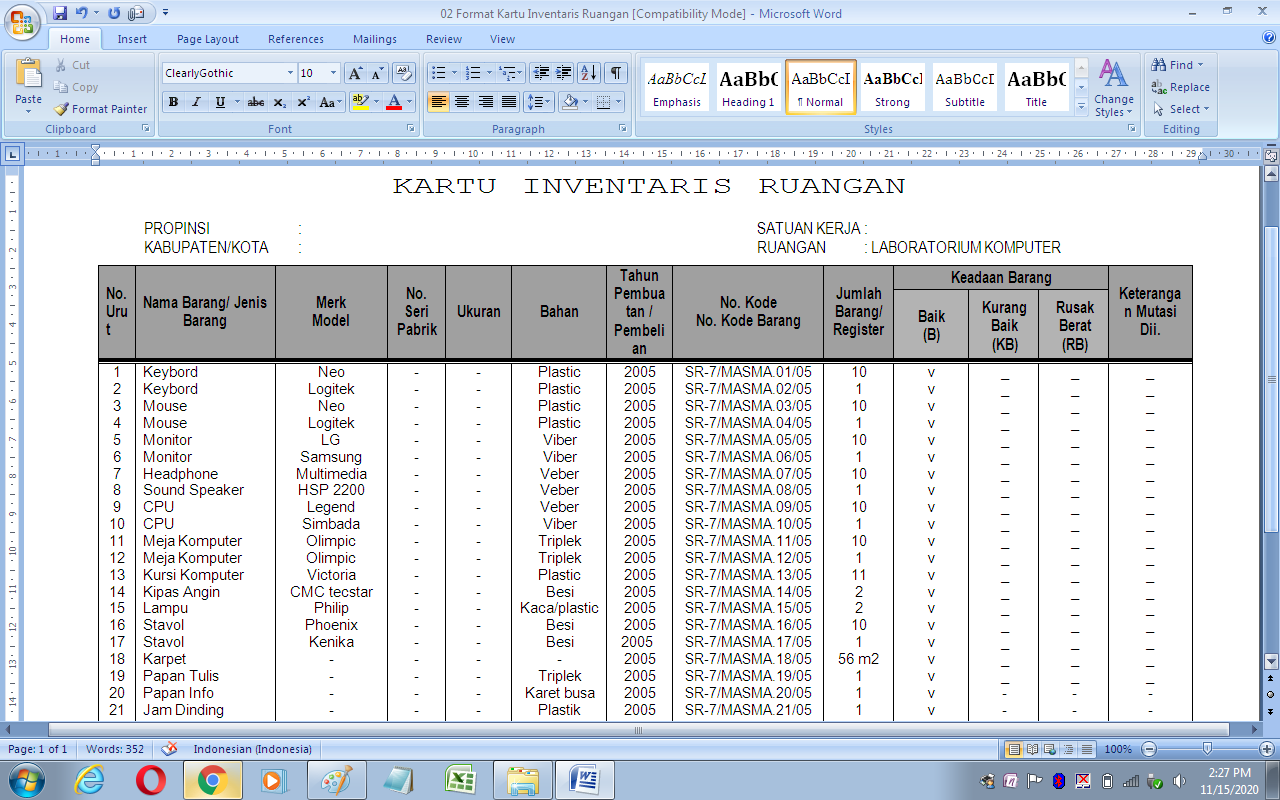The height and width of the screenshot is (800, 1280).
Task: Expand the Styles gallery
Action: coord(1081,105)
